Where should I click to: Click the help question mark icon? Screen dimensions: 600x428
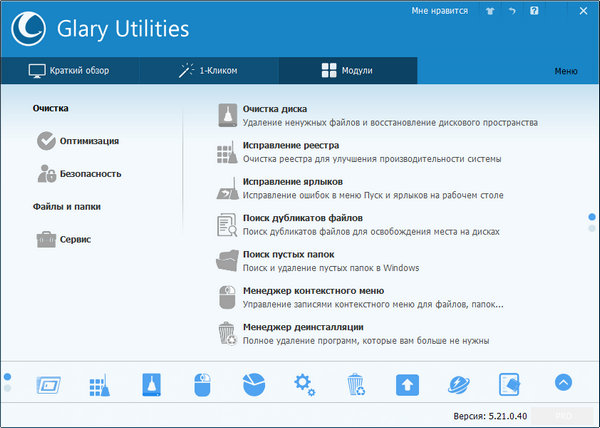534,12
